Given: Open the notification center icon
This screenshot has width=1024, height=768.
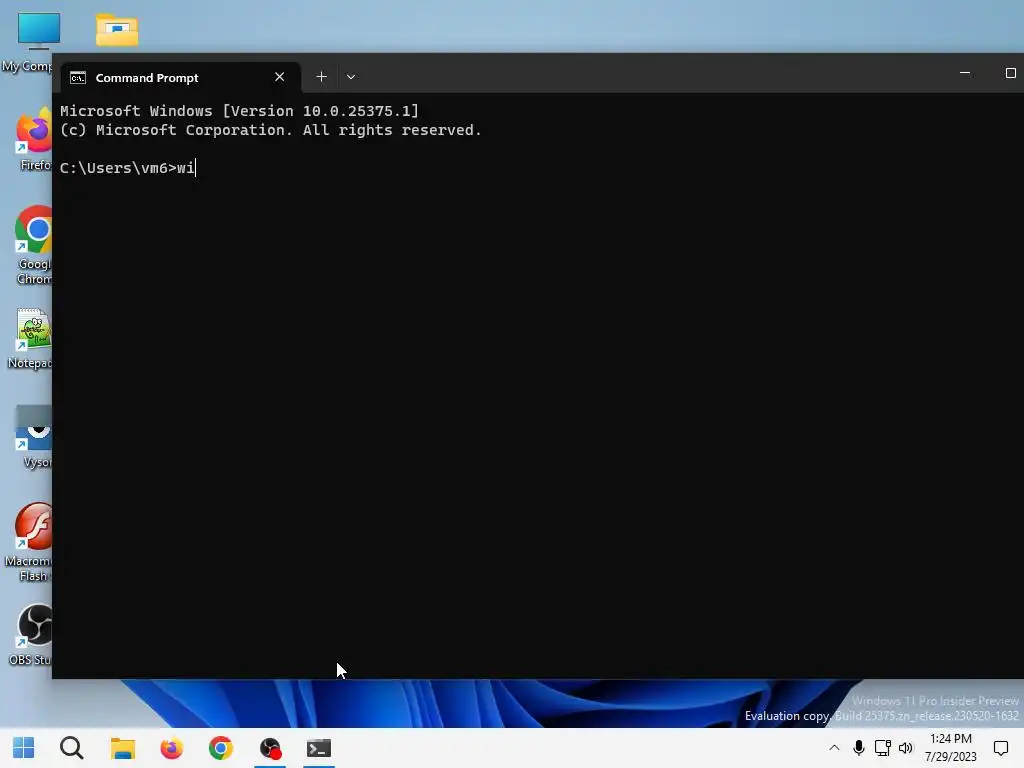Looking at the screenshot, I should click(x=1000, y=748).
